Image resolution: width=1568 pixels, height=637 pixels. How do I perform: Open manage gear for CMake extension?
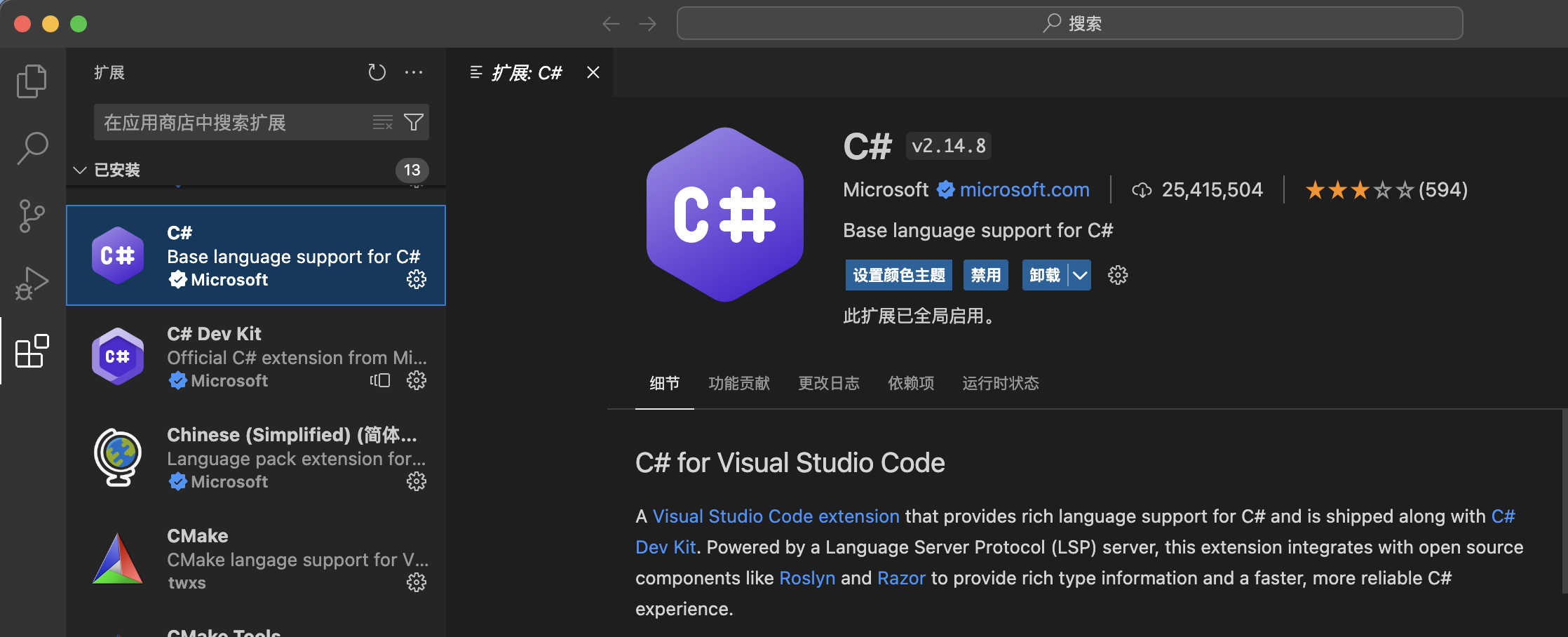pyautogui.click(x=417, y=582)
